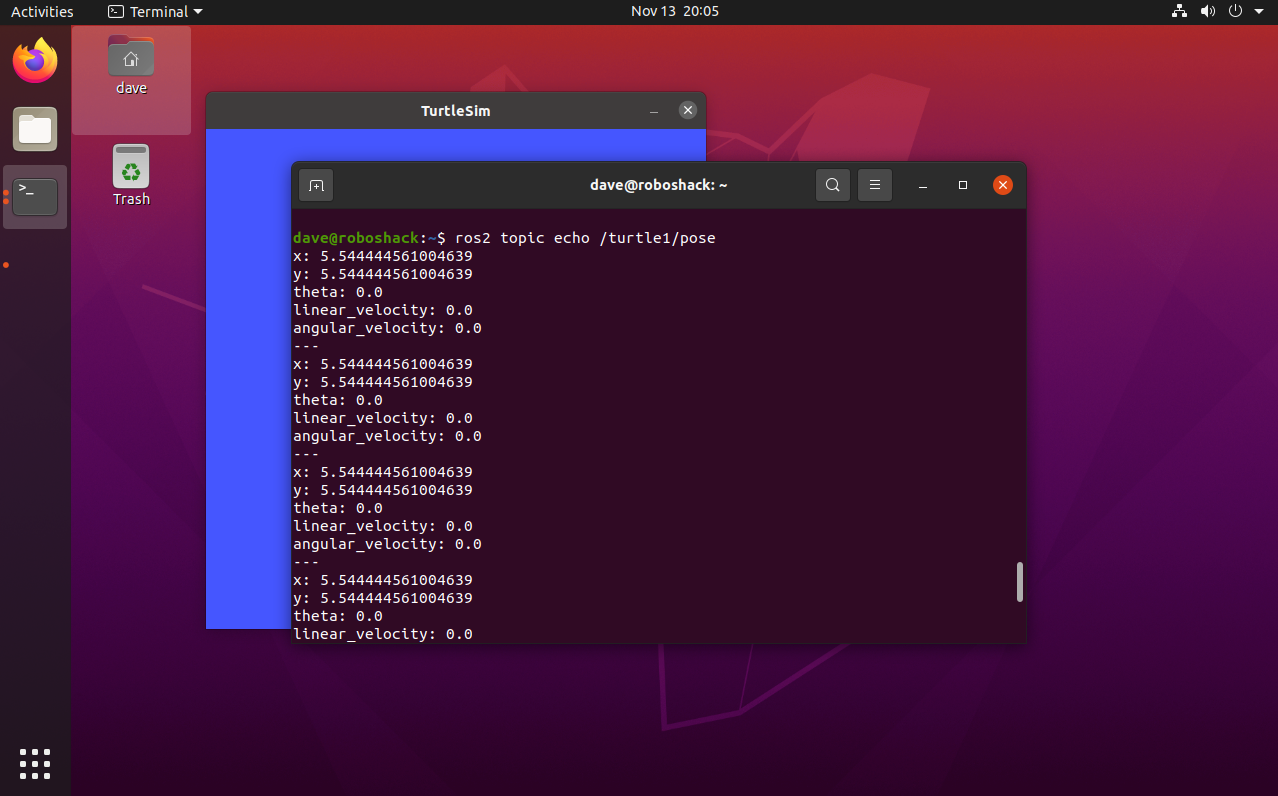
Task: Open the clock calendar panel
Action: pyautogui.click(x=674, y=11)
